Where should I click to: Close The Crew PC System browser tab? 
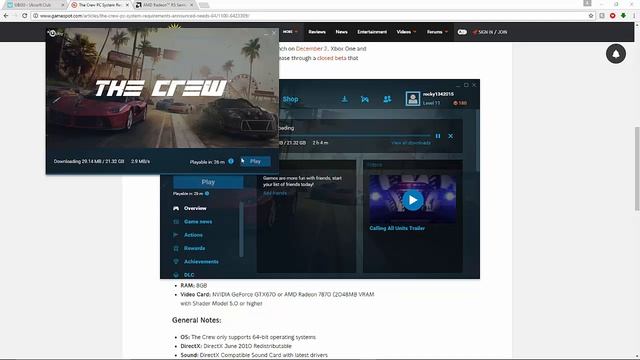(127, 5)
